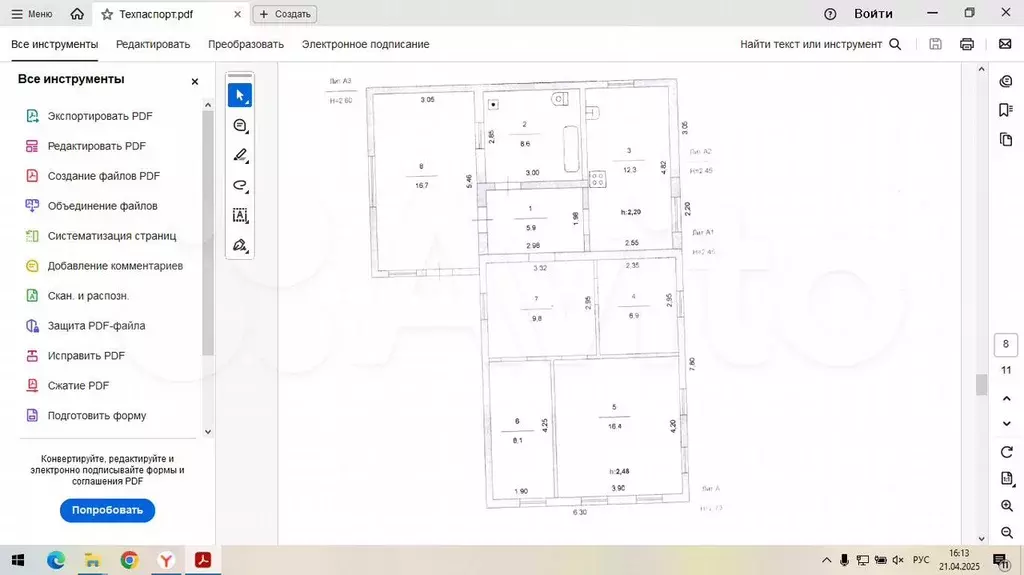Click the home icon
The image size is (1024, 575).
(x=77, y=14)
